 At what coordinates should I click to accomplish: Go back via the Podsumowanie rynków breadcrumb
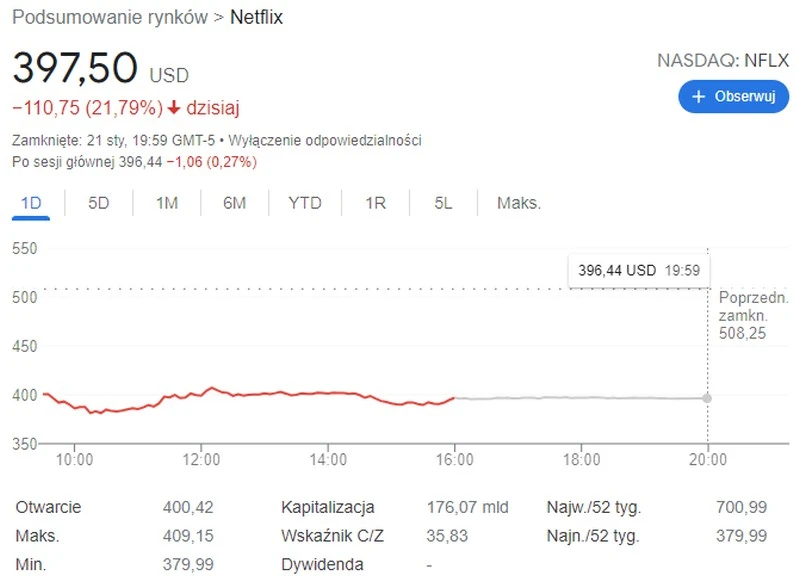[108, 17]
